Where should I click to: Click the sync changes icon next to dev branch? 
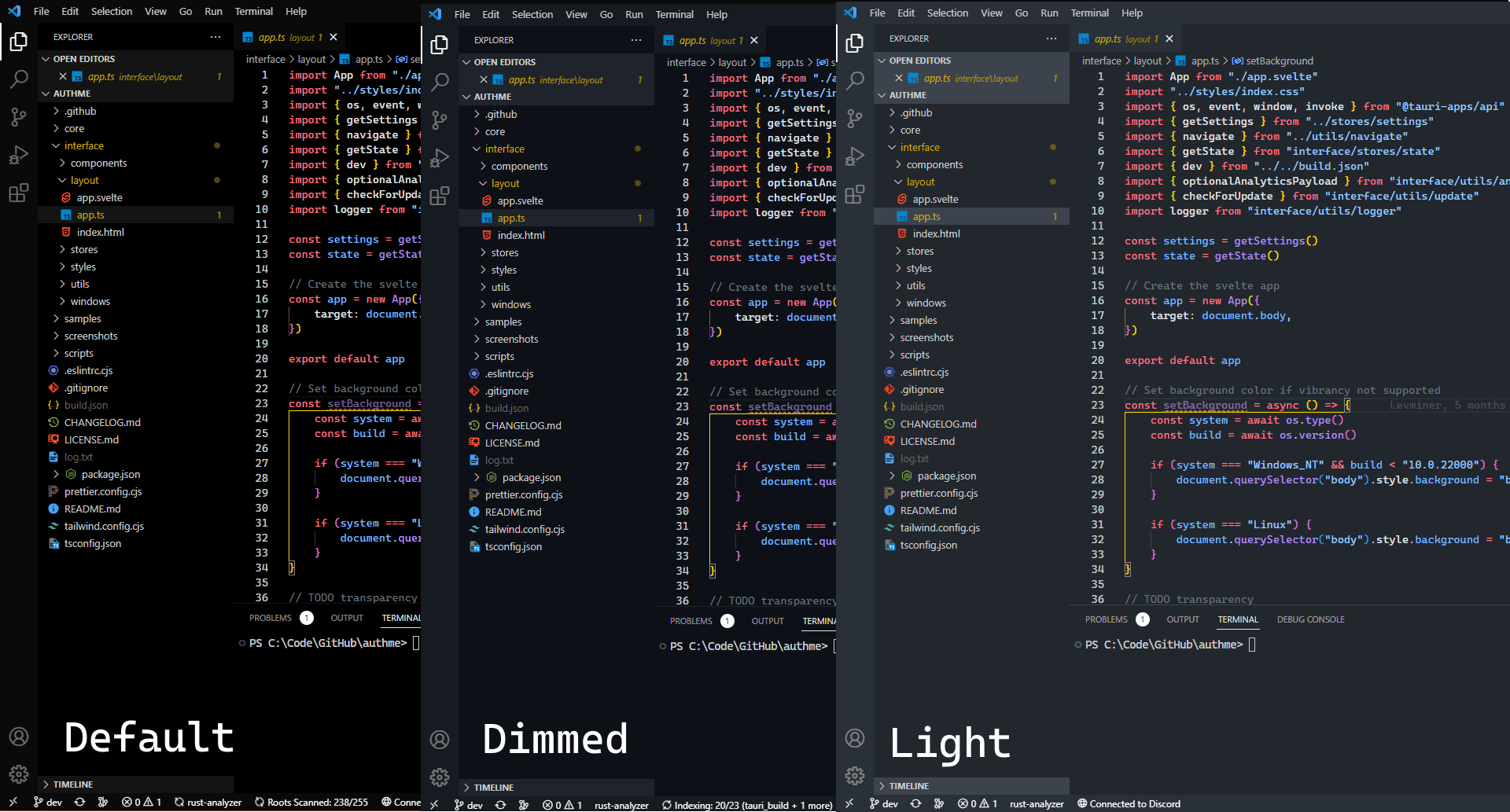(79, 803)
